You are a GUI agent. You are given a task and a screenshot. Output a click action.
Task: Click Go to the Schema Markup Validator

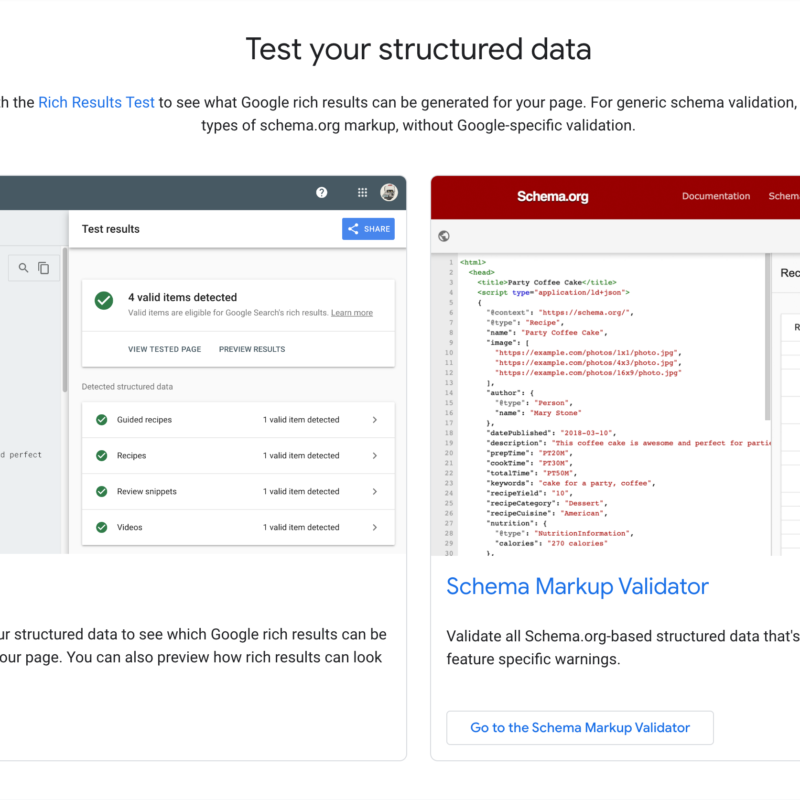tap(580, 728)
